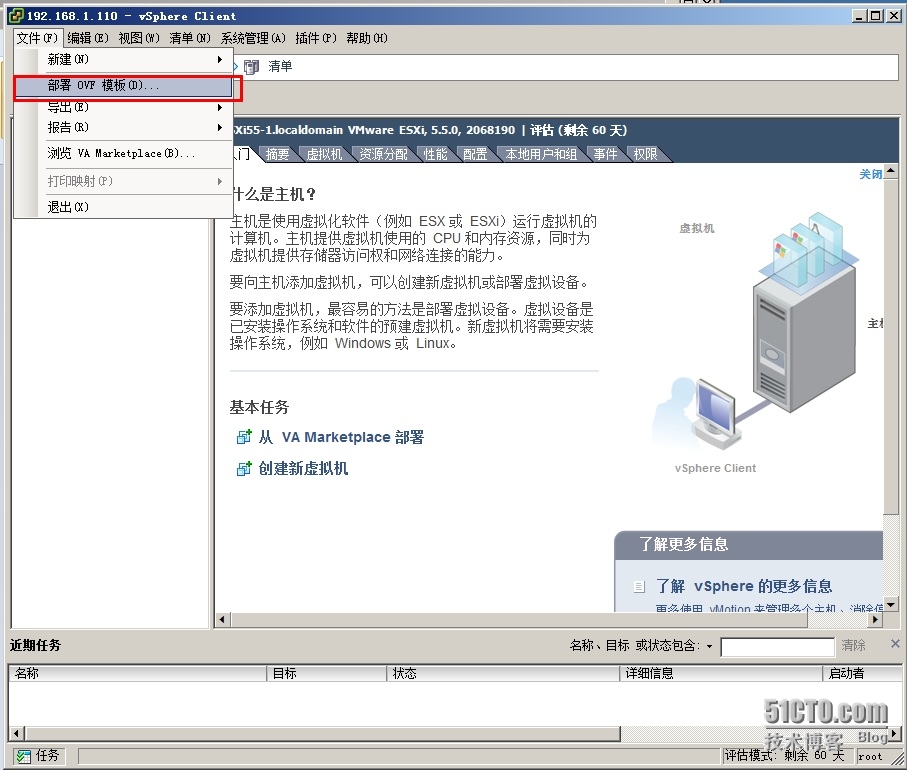Click the 关闭 link on getting started page
The width and height of the screenshot is (907, 770).
pos(871,174)
